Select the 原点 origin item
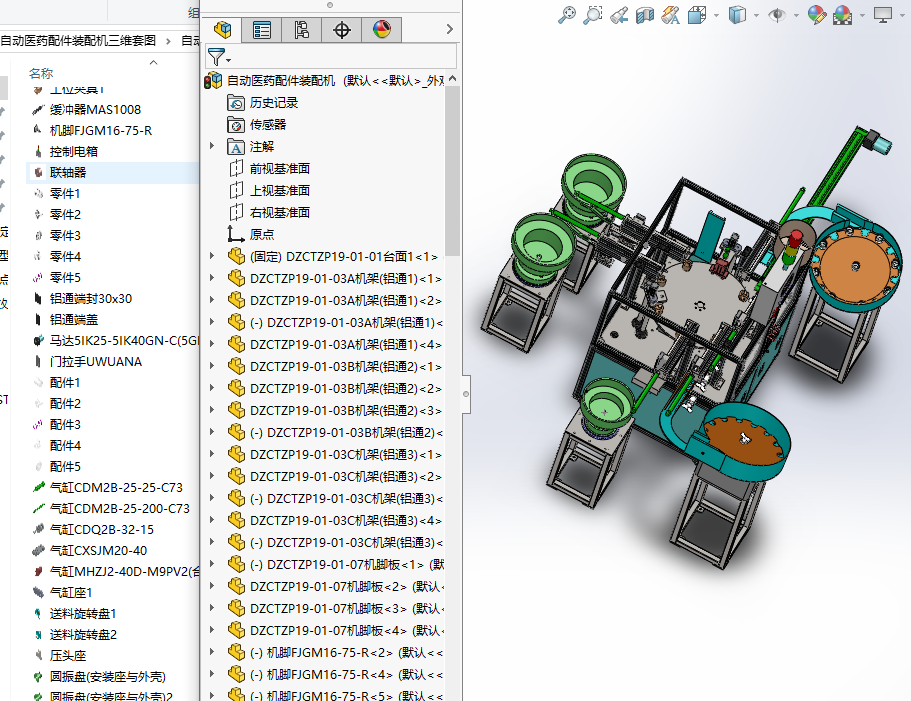Screen dimensions: 911x701 (x=261, y=234)
